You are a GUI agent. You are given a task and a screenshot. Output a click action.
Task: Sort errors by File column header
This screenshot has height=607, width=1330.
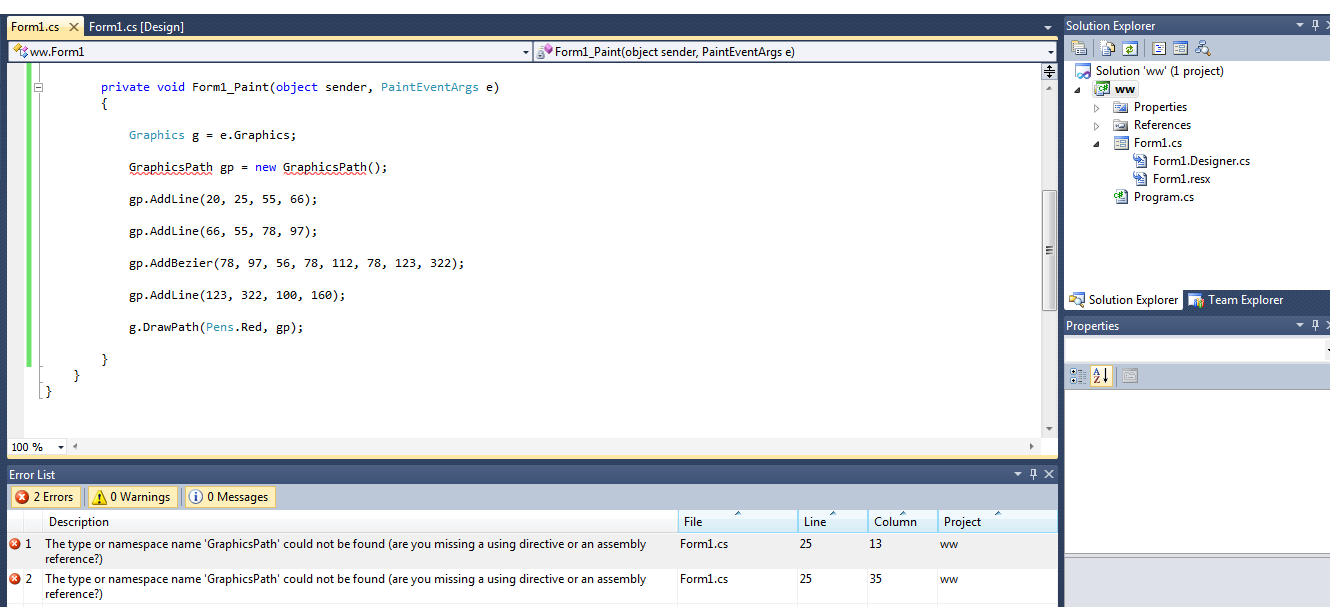737,521
